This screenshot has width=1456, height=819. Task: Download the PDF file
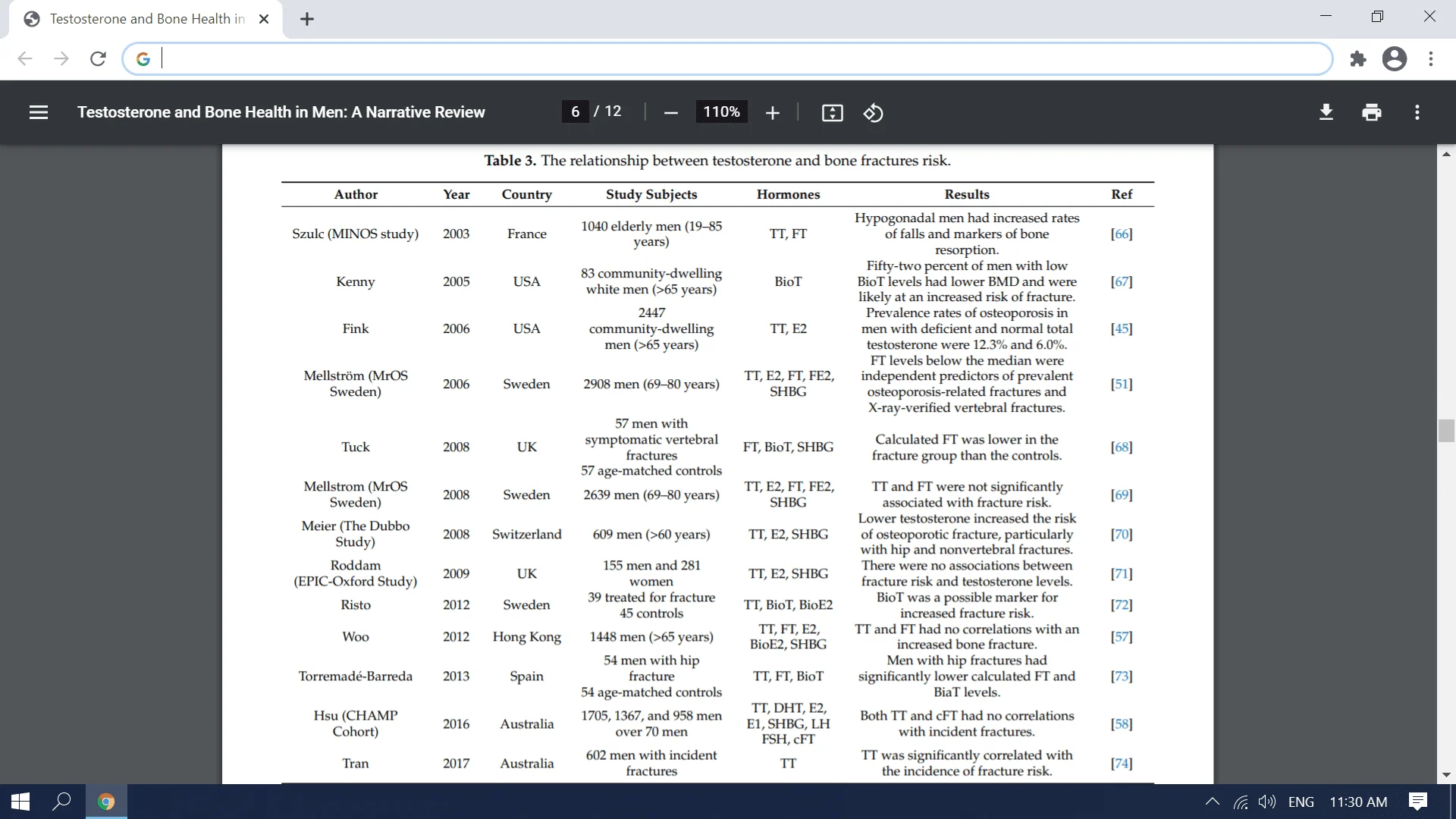1326,112
